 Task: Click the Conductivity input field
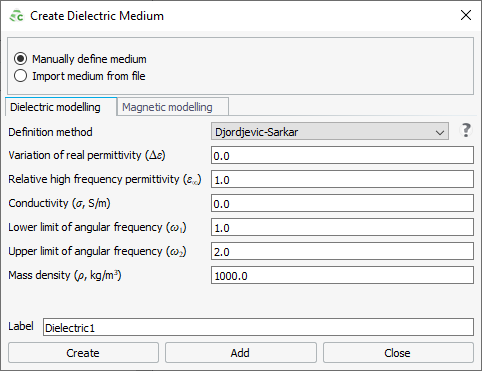[x=342, y=203]
